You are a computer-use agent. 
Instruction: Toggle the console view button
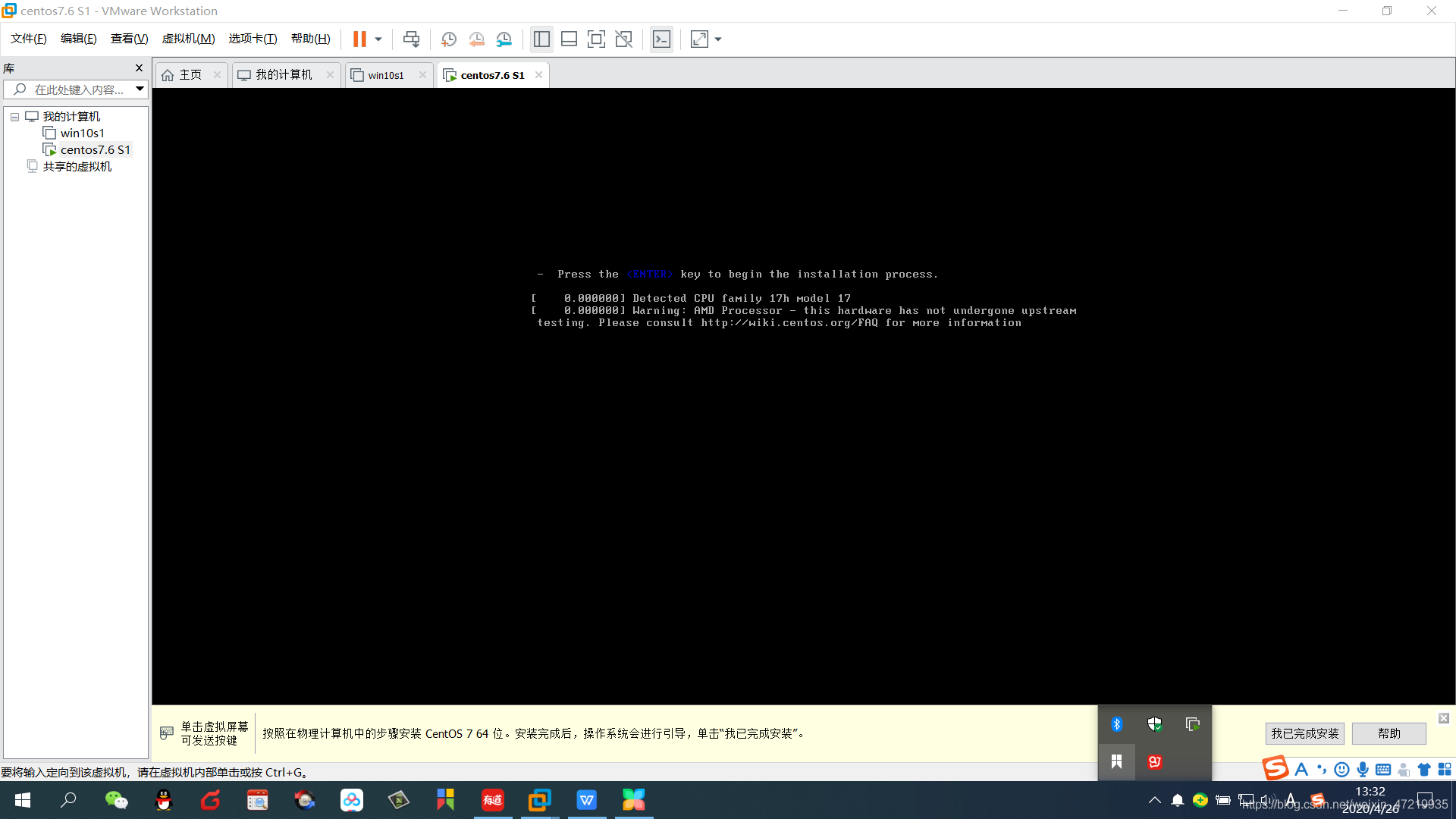click(x=661, y=39)
